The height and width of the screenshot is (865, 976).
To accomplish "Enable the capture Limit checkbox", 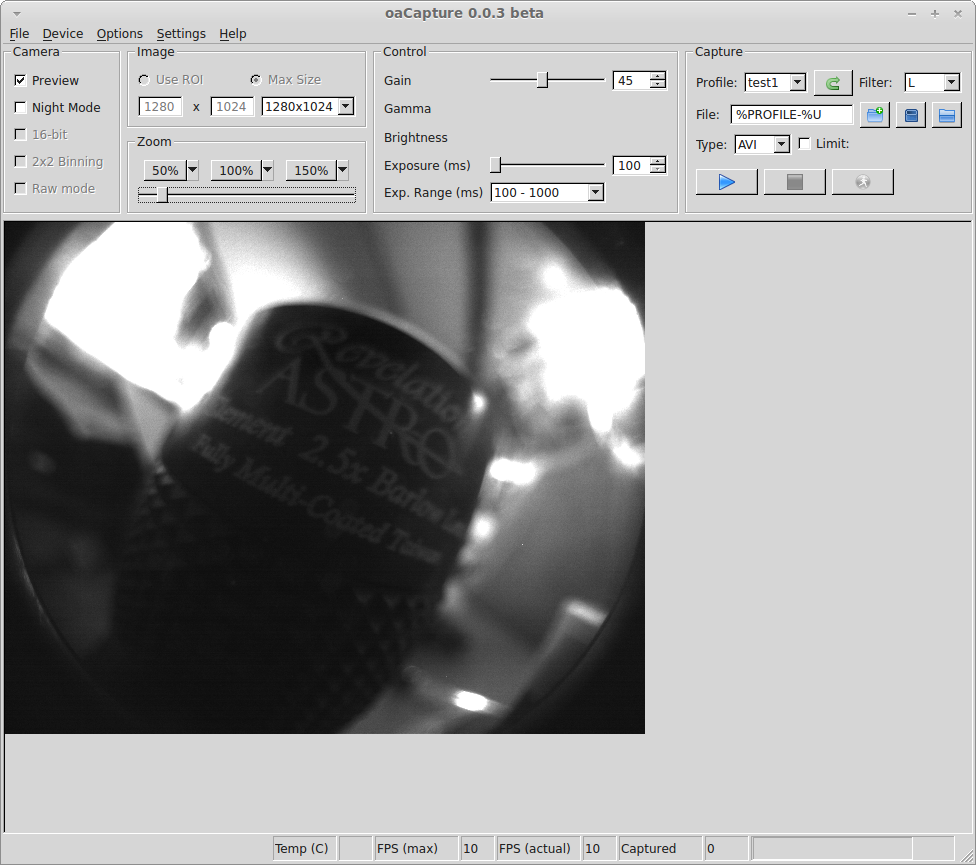I will [x=804, y=144].
